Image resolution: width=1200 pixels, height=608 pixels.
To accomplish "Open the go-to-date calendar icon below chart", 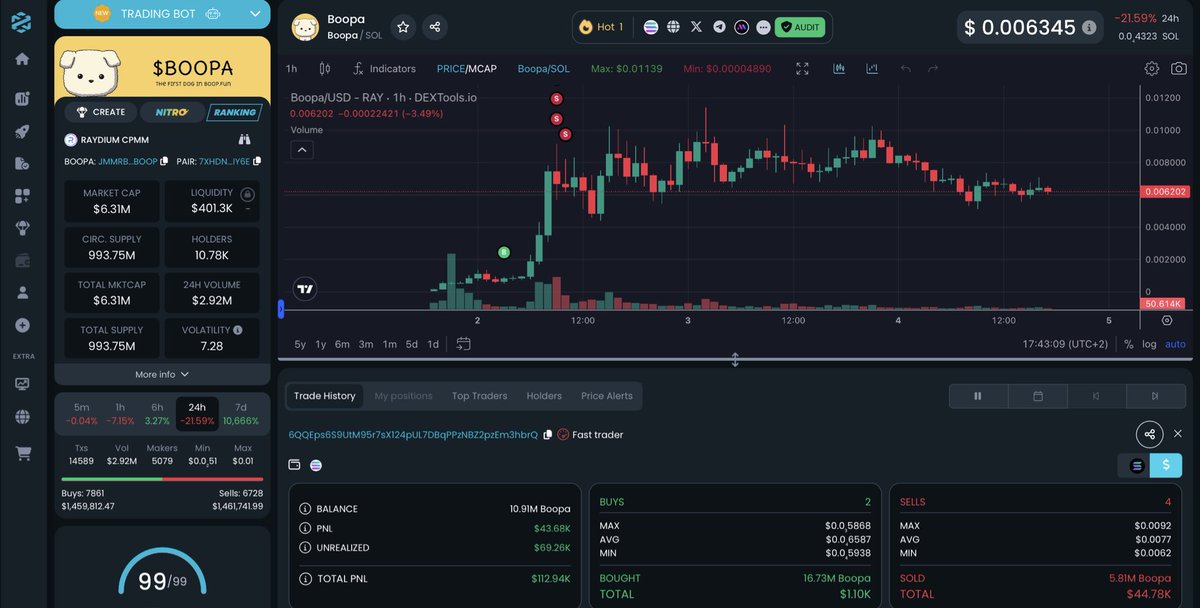I will pos(463,344).
